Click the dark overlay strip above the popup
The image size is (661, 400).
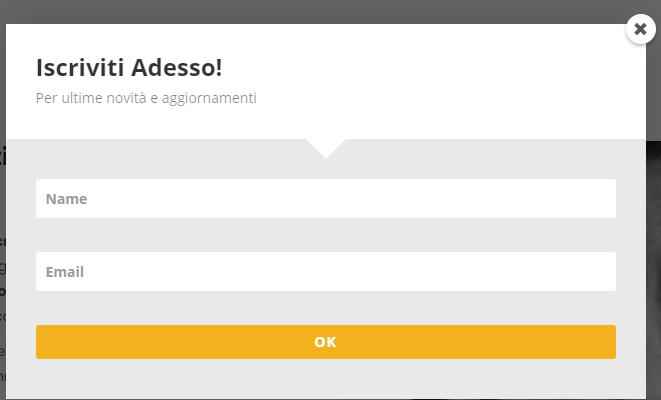[300, 11]
